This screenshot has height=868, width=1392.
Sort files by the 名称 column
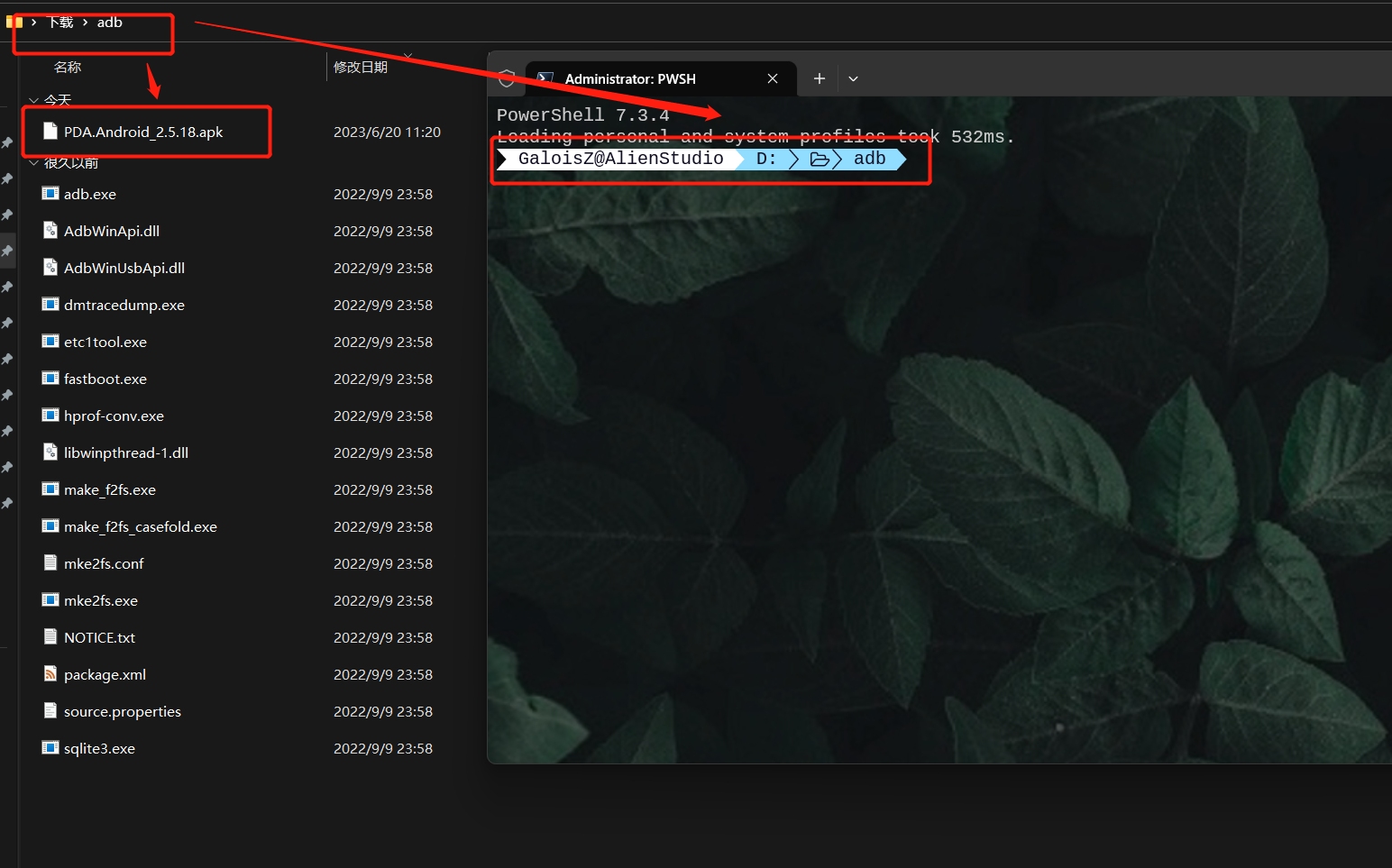(68, 67)
